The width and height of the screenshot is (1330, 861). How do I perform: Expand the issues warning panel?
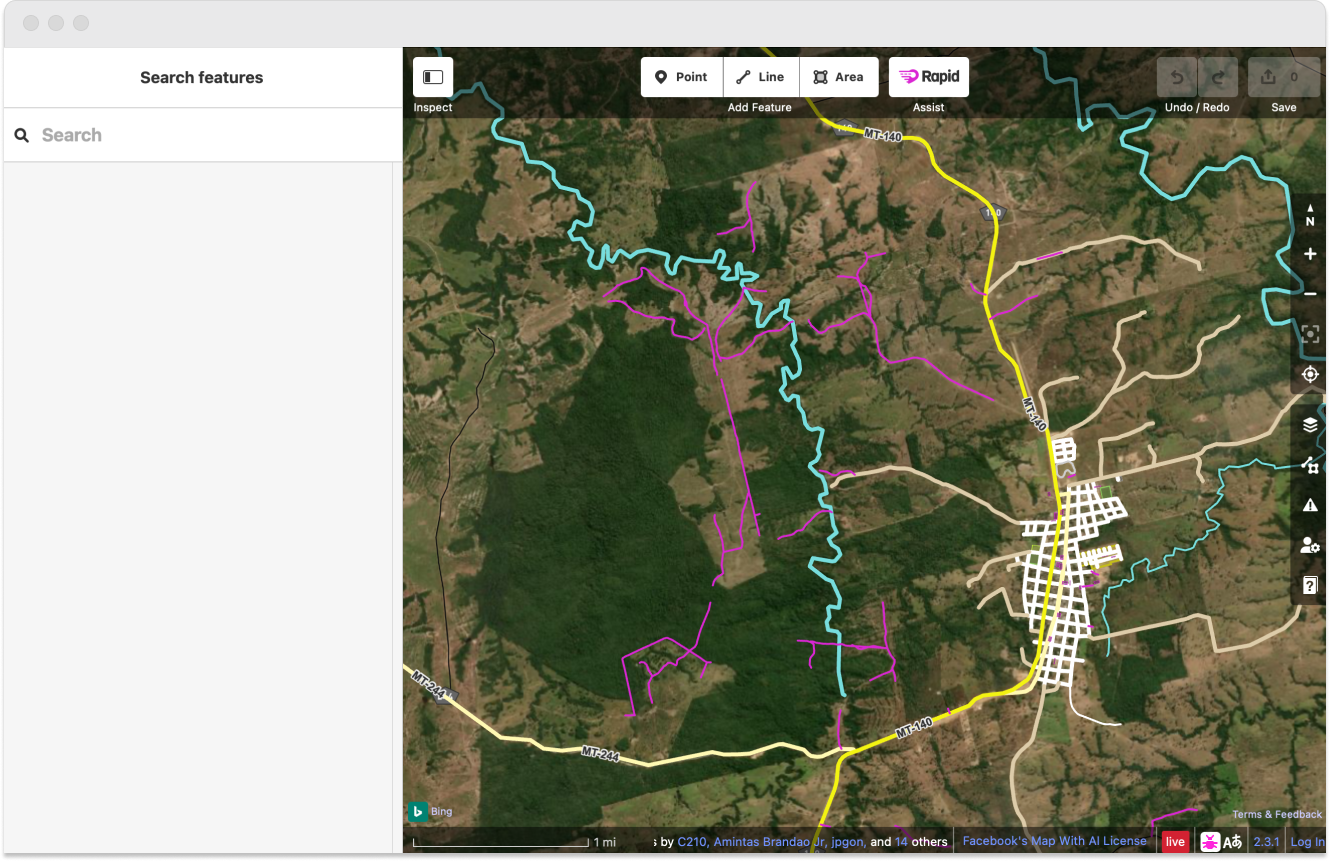[1310, 505]
